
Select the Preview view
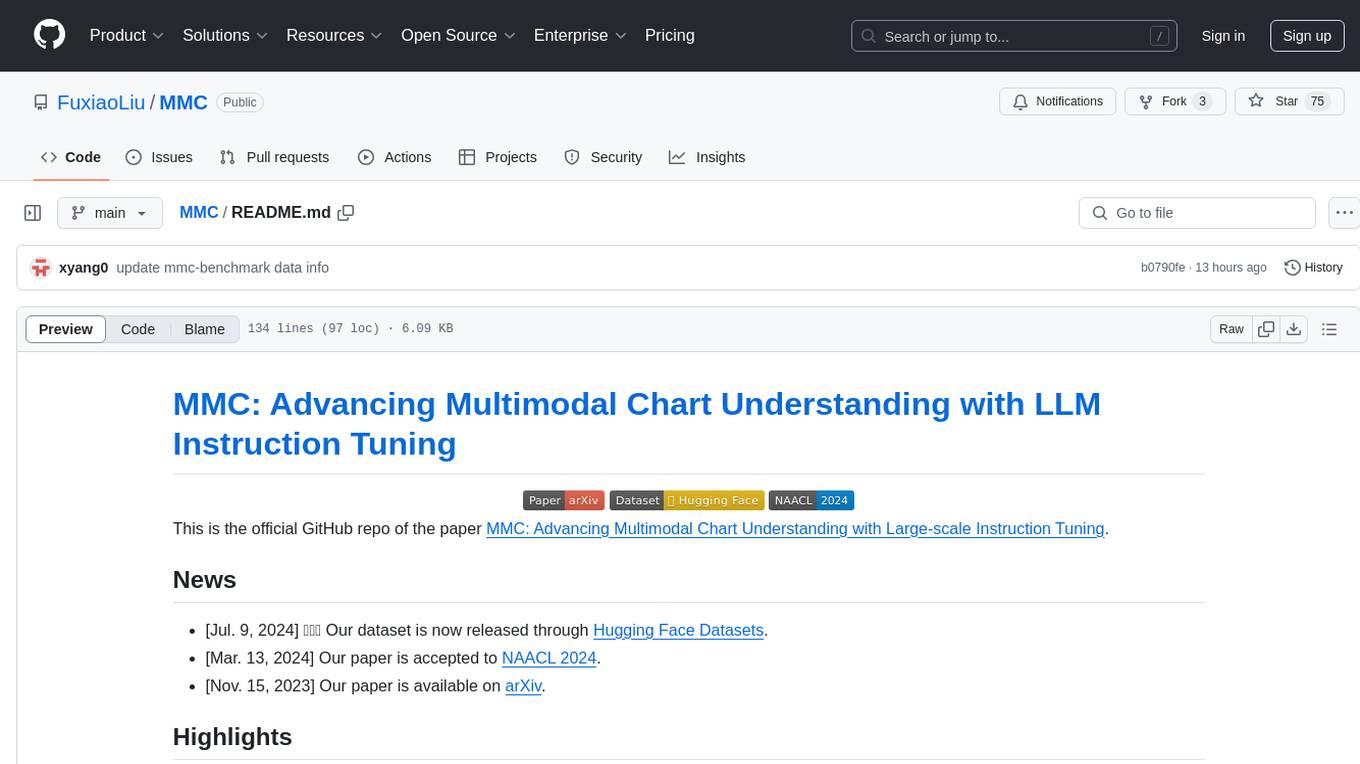point(66,329)
